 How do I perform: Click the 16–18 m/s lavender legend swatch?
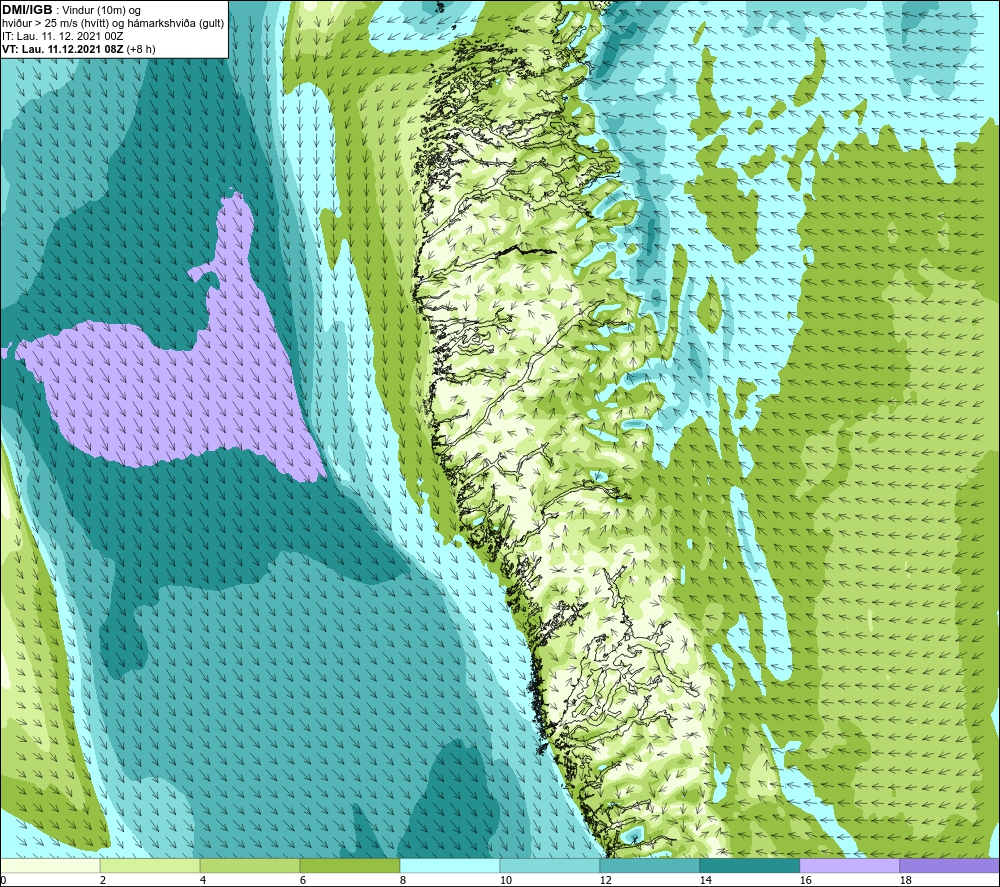click(x=849, y=865)
